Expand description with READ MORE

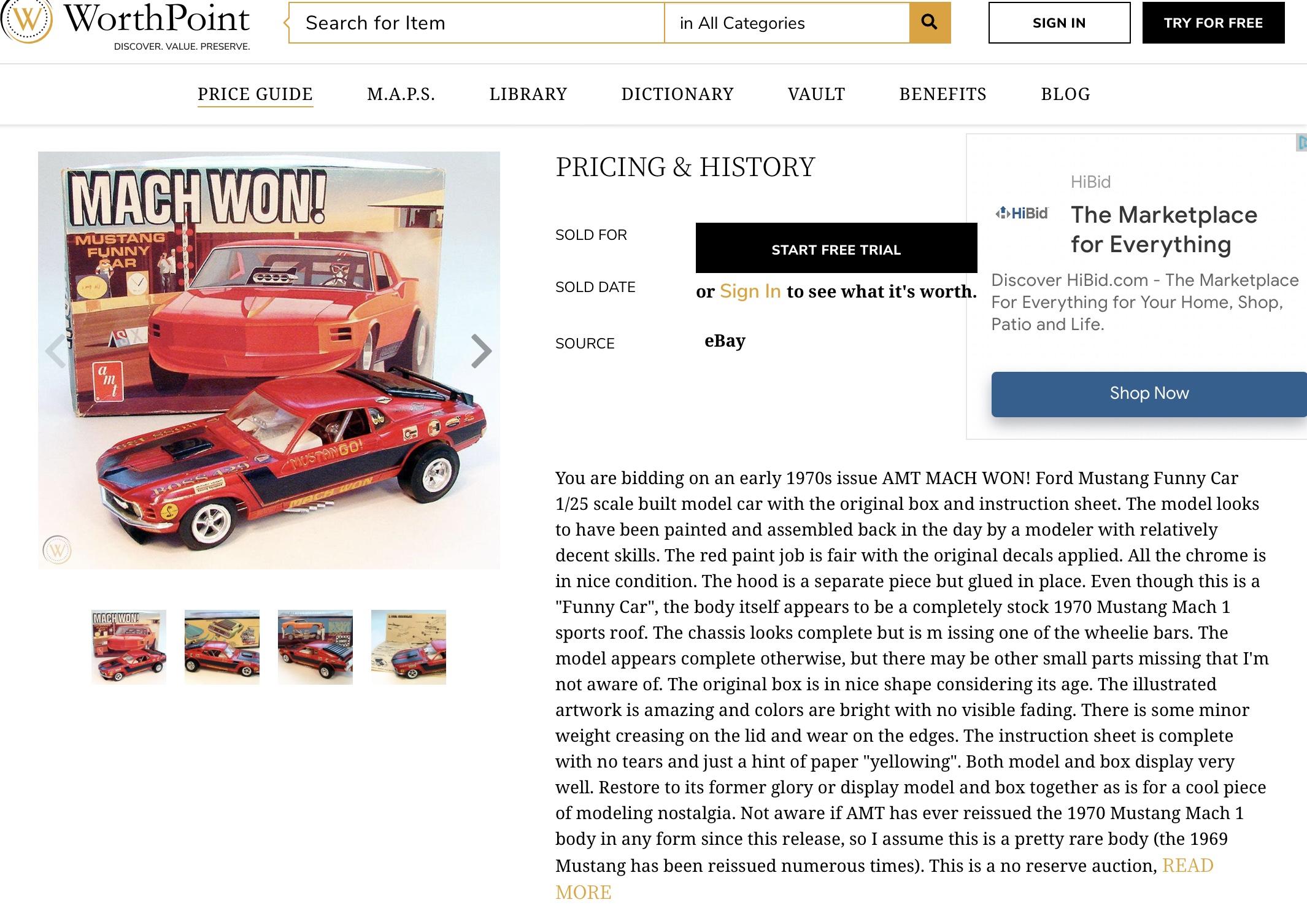884,879
